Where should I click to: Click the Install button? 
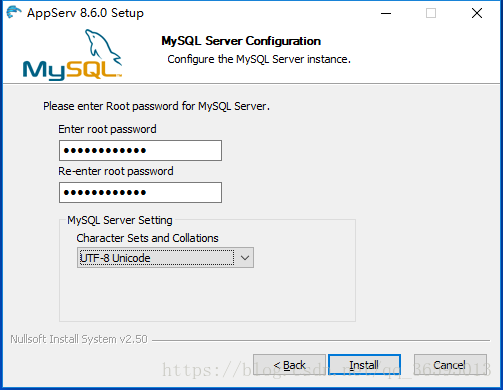pyautogui.click(x=364, y=365)
